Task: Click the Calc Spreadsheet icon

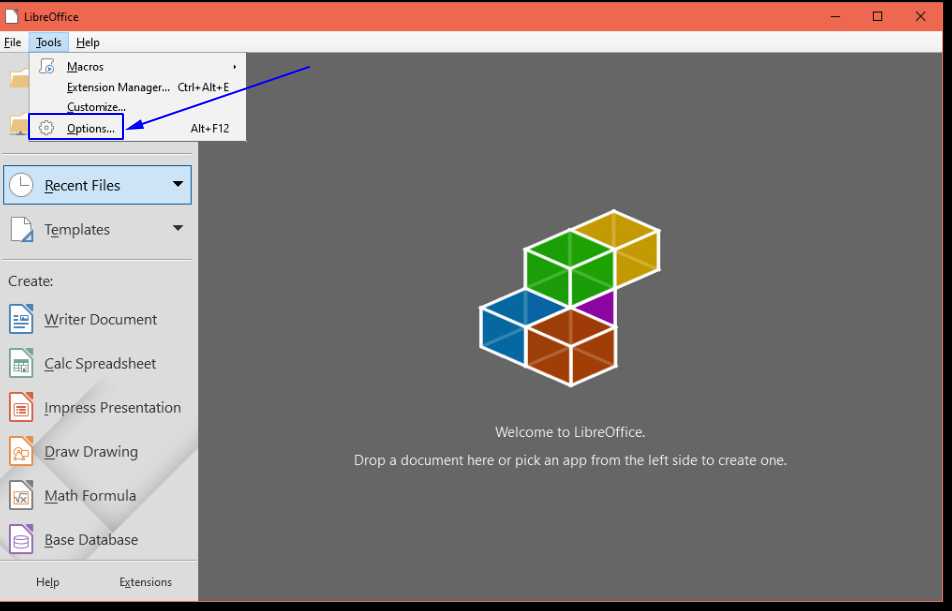Action: click(x=21, y=363)
